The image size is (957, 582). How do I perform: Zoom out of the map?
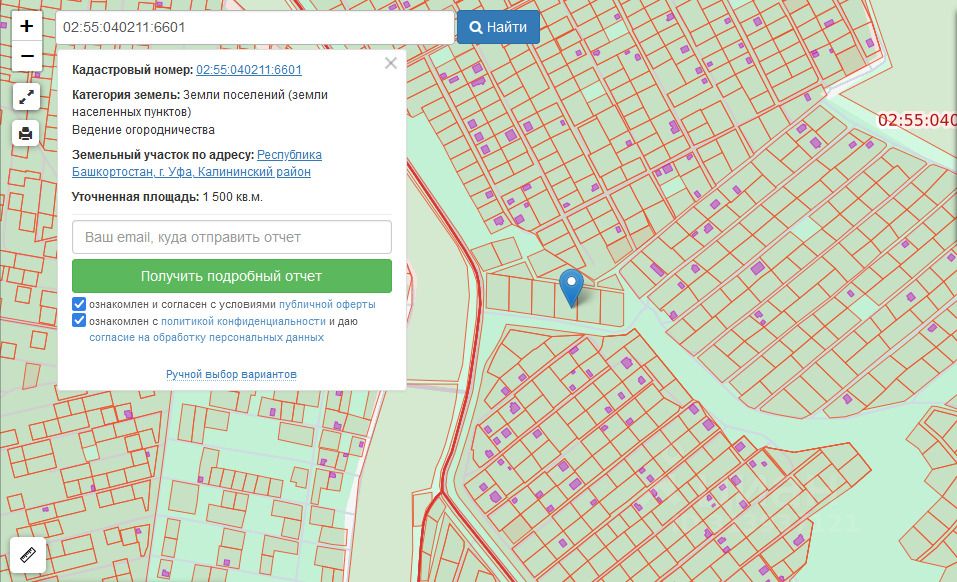[27, 56]
